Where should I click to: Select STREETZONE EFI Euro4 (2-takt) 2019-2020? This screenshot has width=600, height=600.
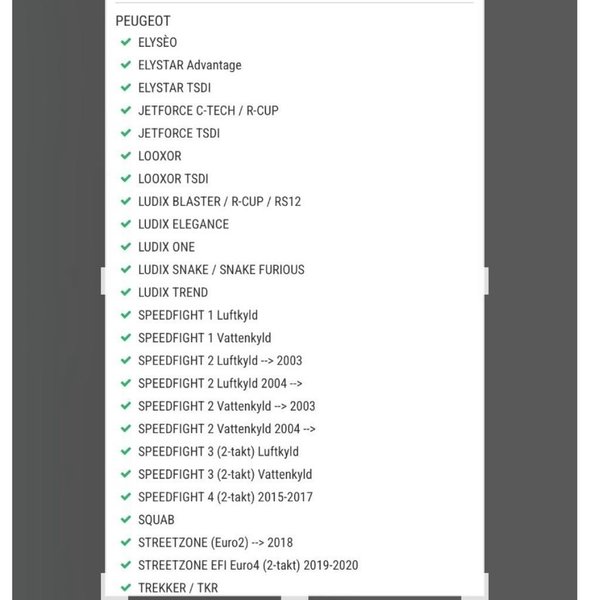tap(248, 565)
